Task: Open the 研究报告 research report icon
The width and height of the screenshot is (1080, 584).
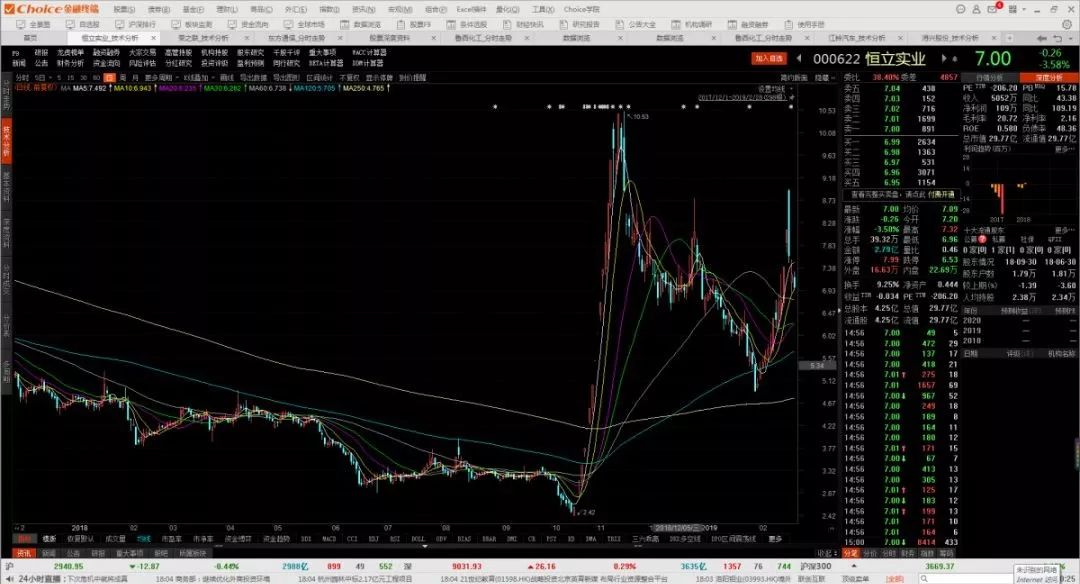Action: point(563,24)
